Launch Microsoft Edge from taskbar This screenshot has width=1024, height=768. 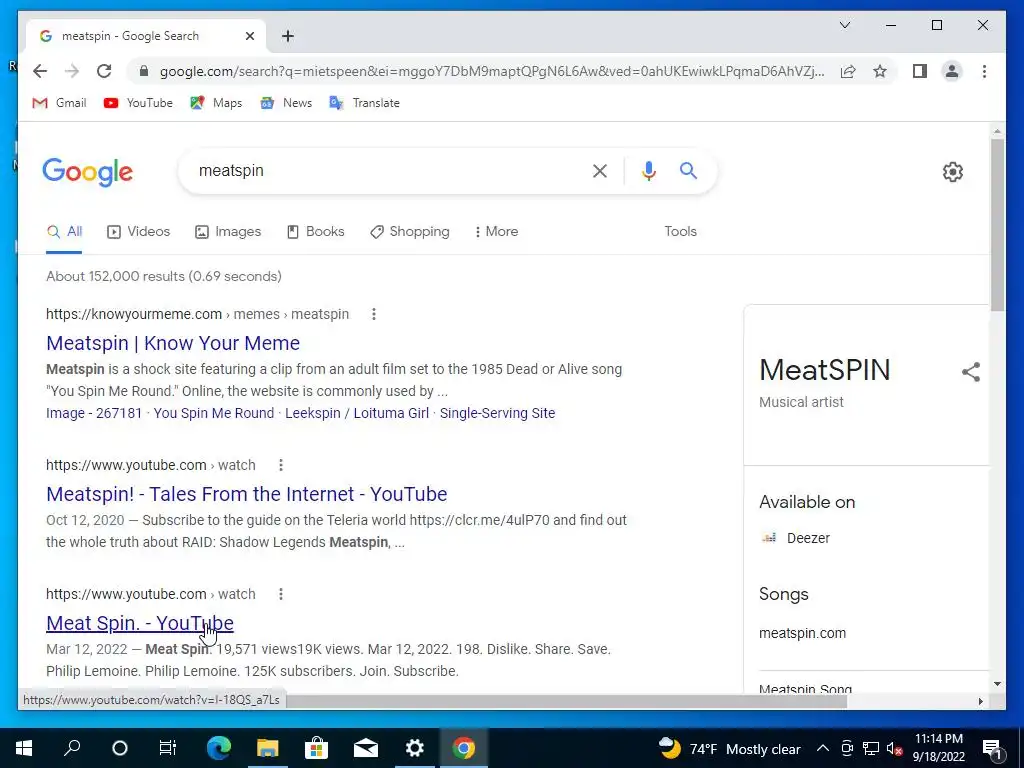pyautogui.click(x=219, y=748)
